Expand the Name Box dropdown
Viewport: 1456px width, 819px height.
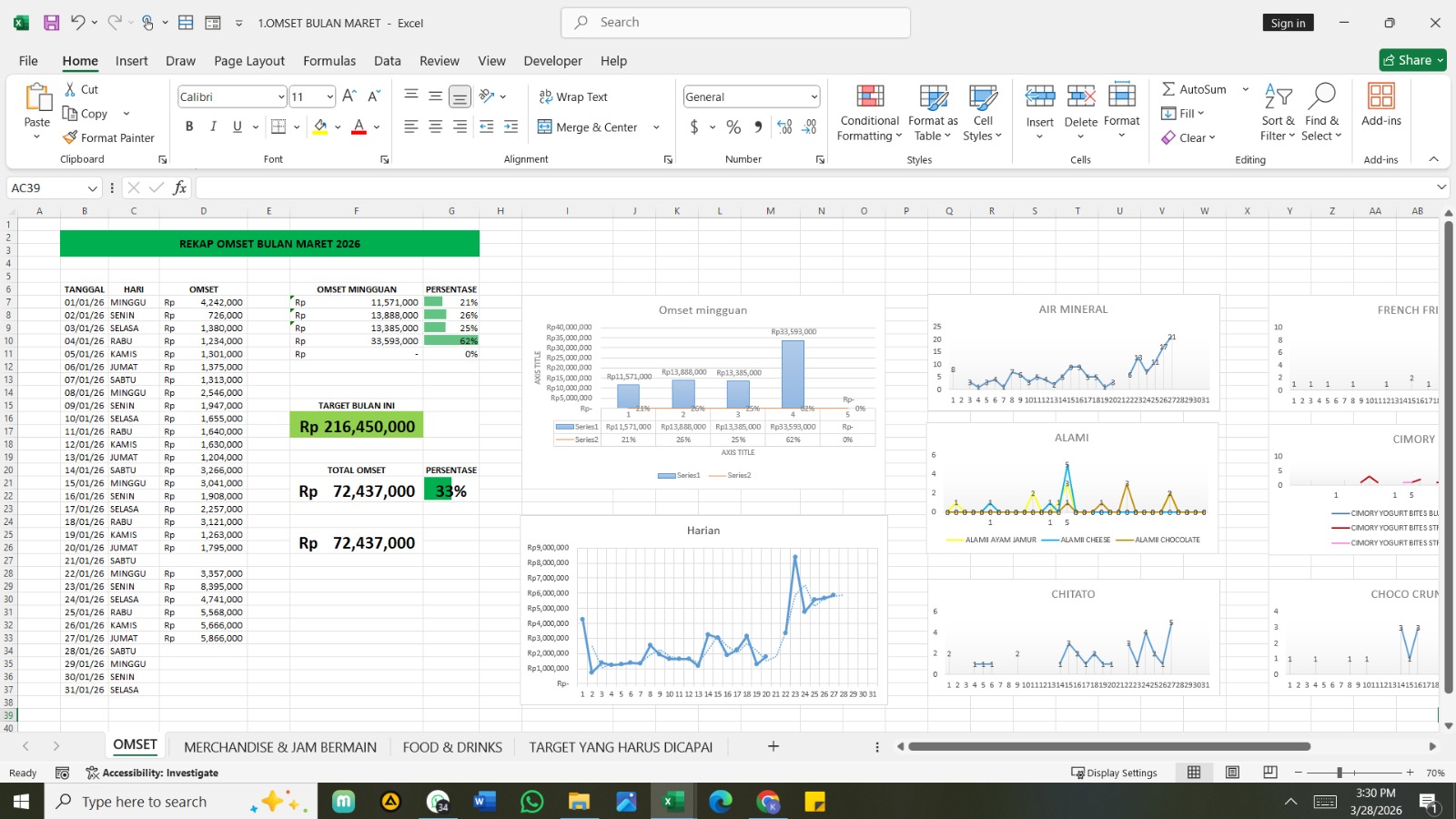point(92,187)
